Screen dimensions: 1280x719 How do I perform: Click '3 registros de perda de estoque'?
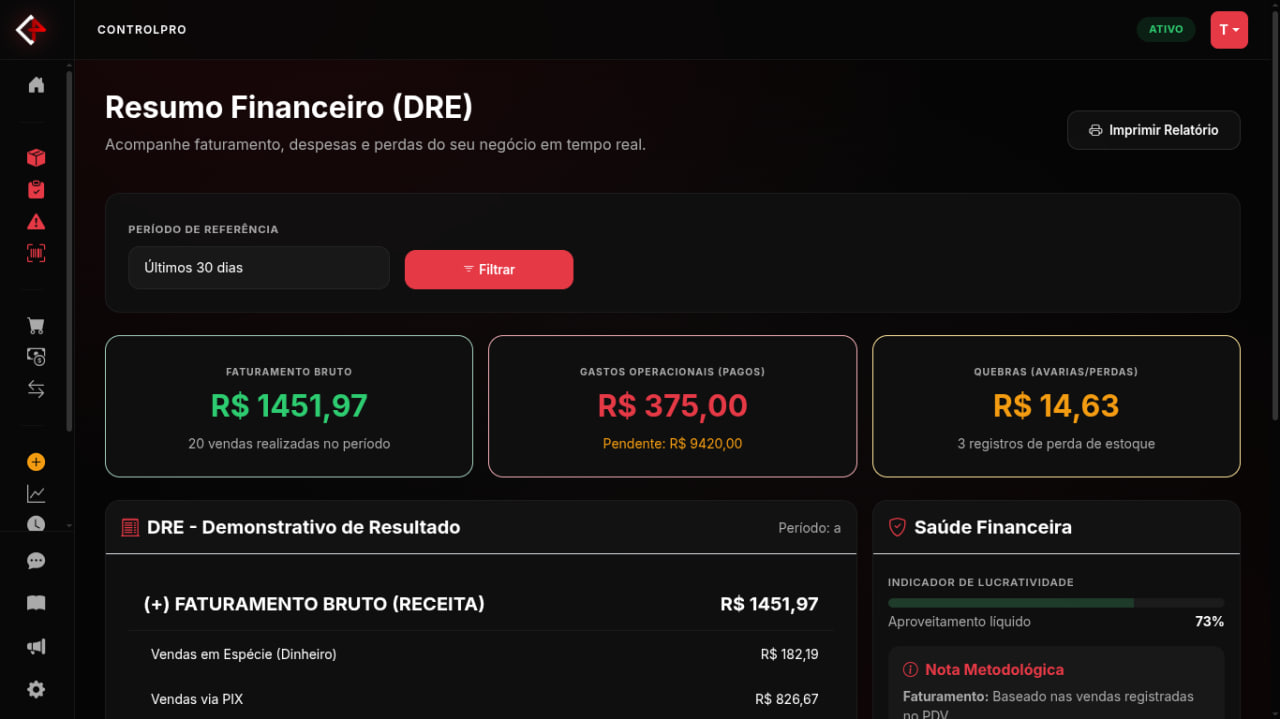coord(1056,444)
